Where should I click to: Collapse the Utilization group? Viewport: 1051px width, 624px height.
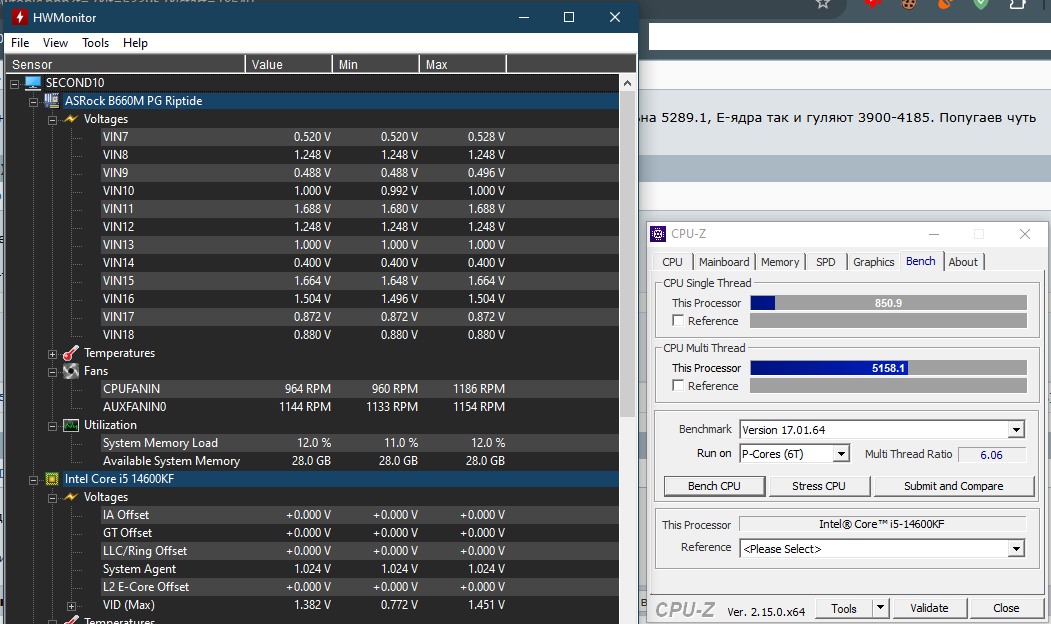click(52, 426)
